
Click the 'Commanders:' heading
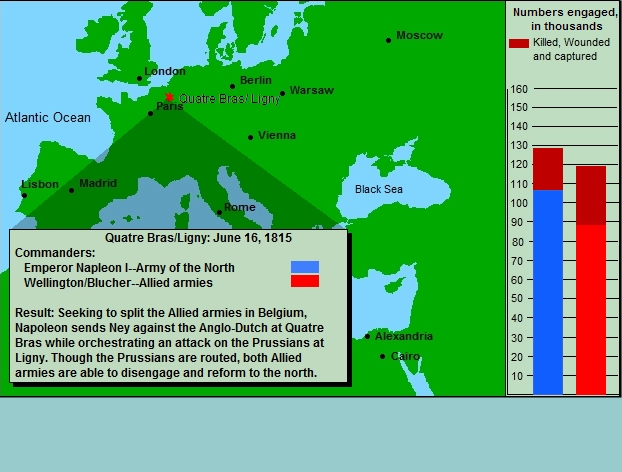pos(55,253)
